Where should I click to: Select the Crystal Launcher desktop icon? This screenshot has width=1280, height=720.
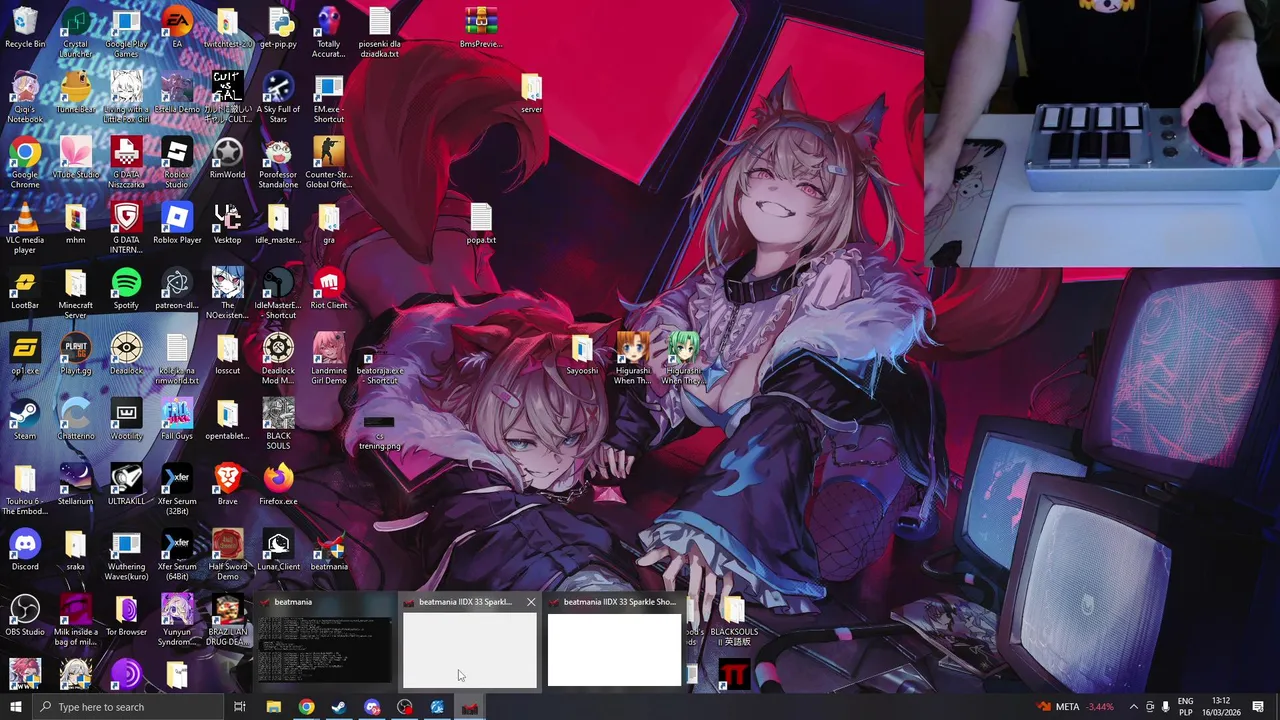[76, 33]
